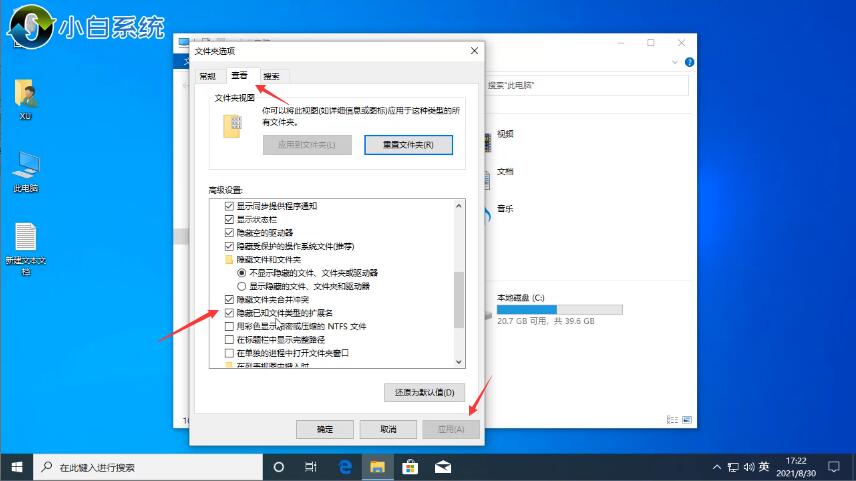
Task: Switch Explorer to details view icon
Action: pyautogui.click(x=673, y=420)
